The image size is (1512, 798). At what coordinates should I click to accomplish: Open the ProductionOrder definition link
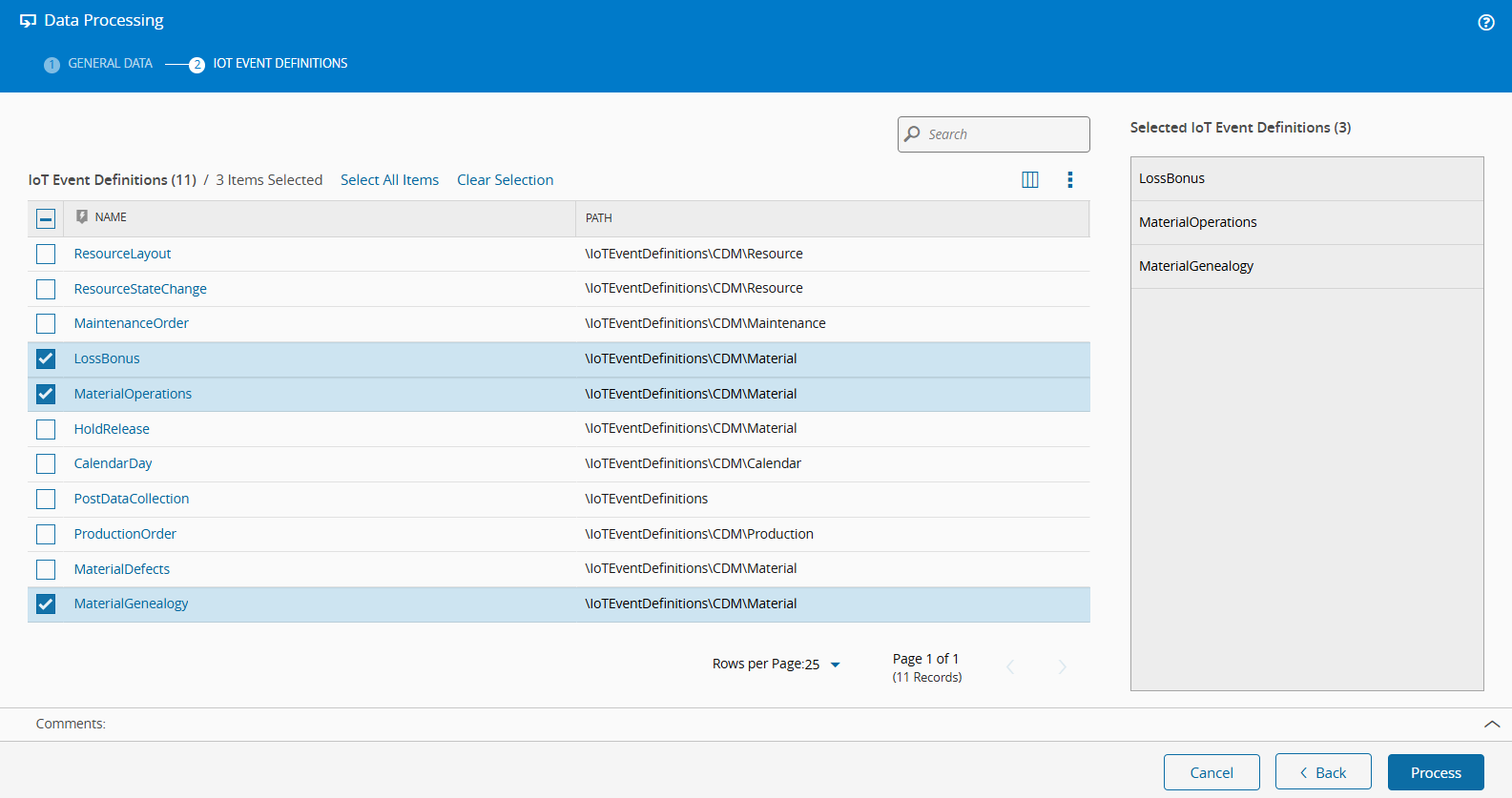click(x=125, y=534)
